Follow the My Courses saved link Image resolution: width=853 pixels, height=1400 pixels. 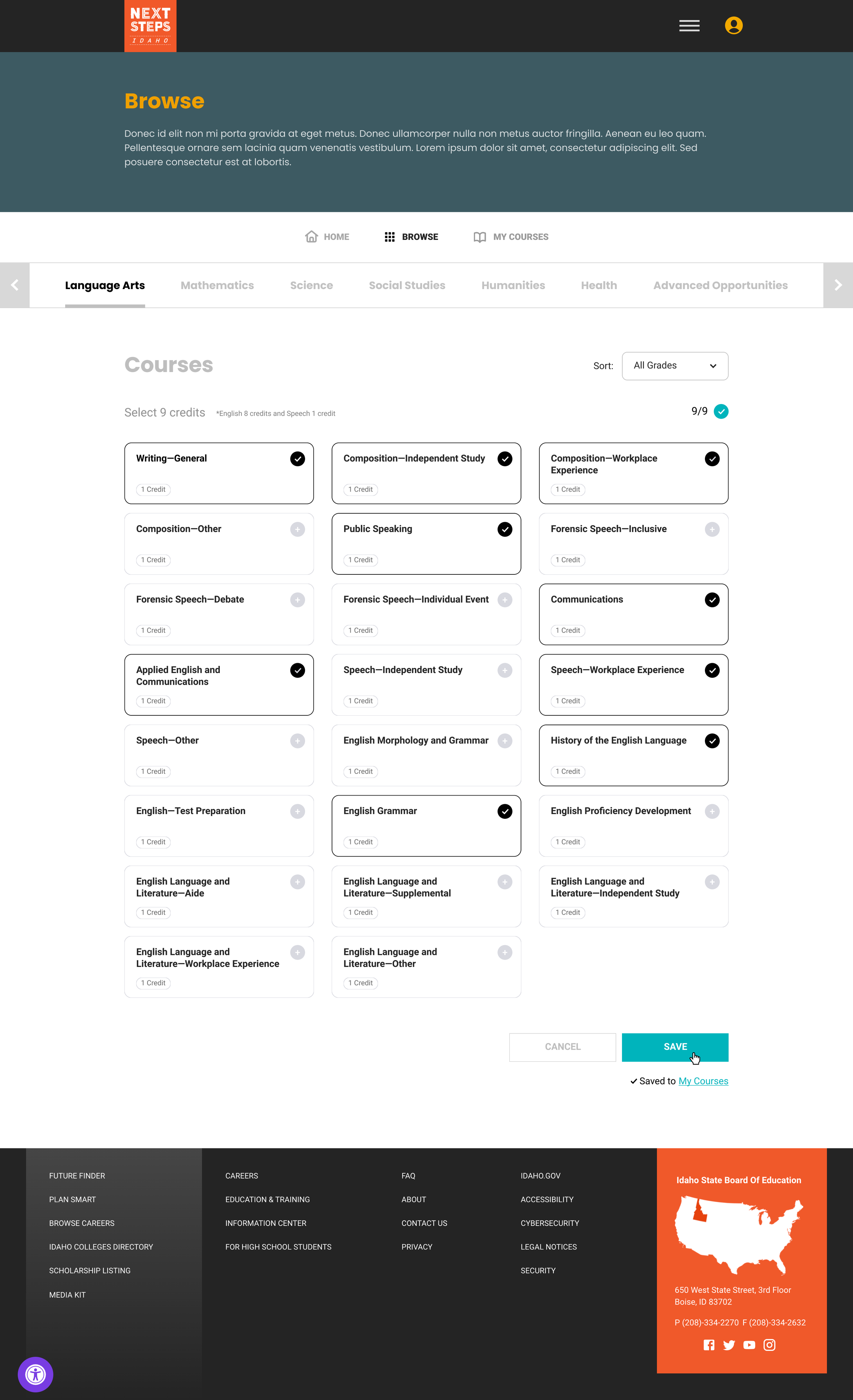(703, 1081)
